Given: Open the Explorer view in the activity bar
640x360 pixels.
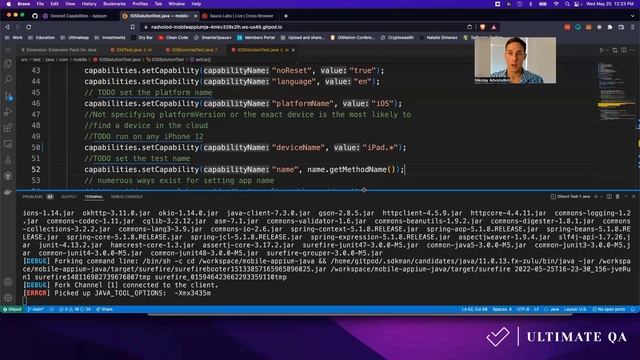Looking at the screenshot, I should click(x=8, y=64).
